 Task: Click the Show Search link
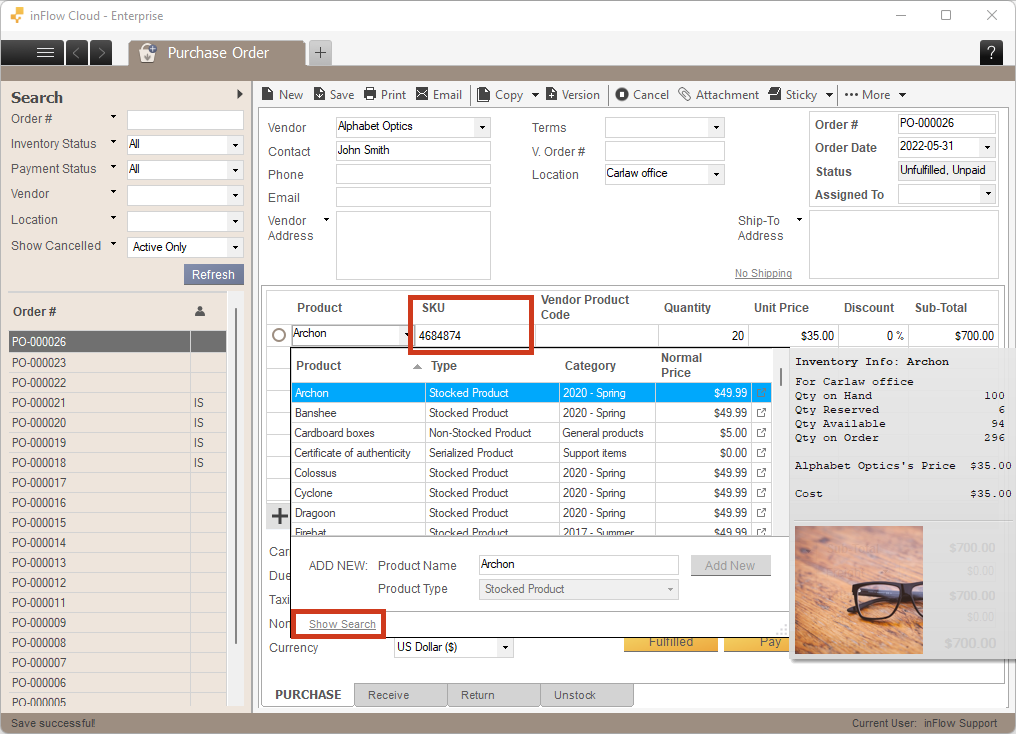(x=342, y=624)
